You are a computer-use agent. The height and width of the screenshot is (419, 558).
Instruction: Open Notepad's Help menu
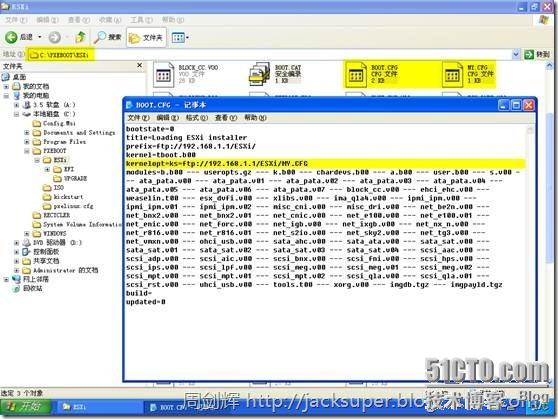(x=255, y=117)
